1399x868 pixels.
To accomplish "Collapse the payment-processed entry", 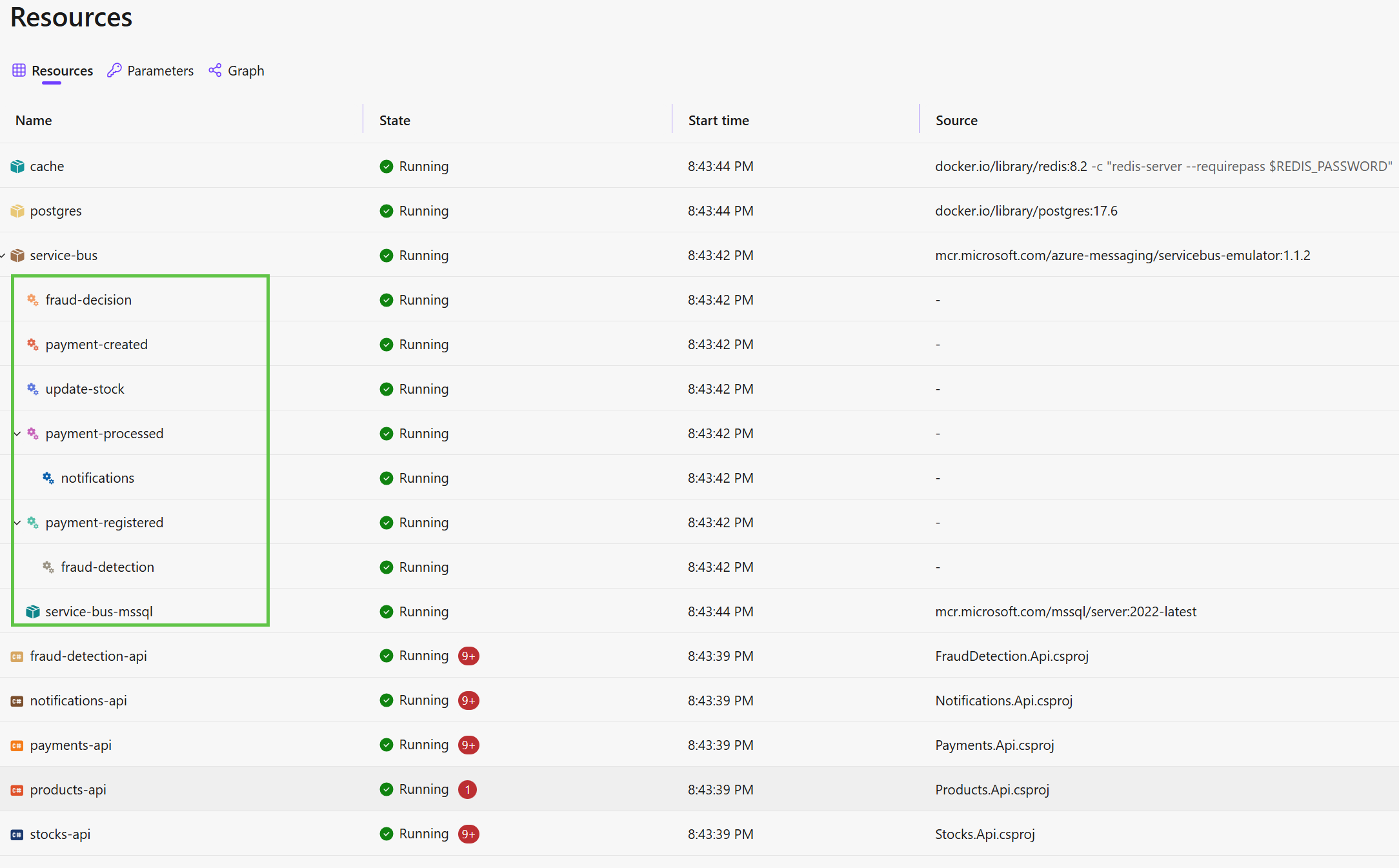I will (17, 433).
